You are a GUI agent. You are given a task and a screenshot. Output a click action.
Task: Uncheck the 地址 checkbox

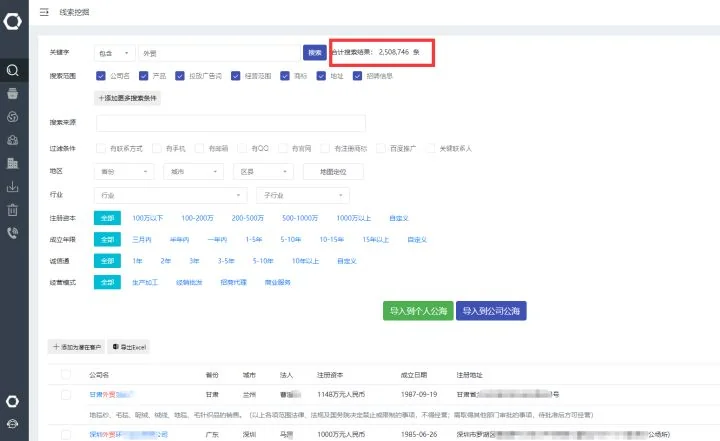point(321,76)
